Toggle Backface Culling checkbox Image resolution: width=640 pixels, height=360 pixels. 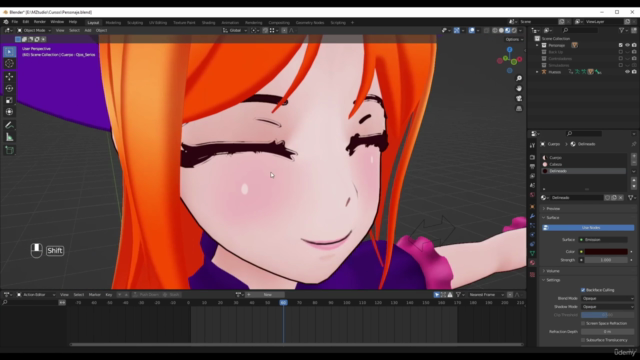coord(583,290)
